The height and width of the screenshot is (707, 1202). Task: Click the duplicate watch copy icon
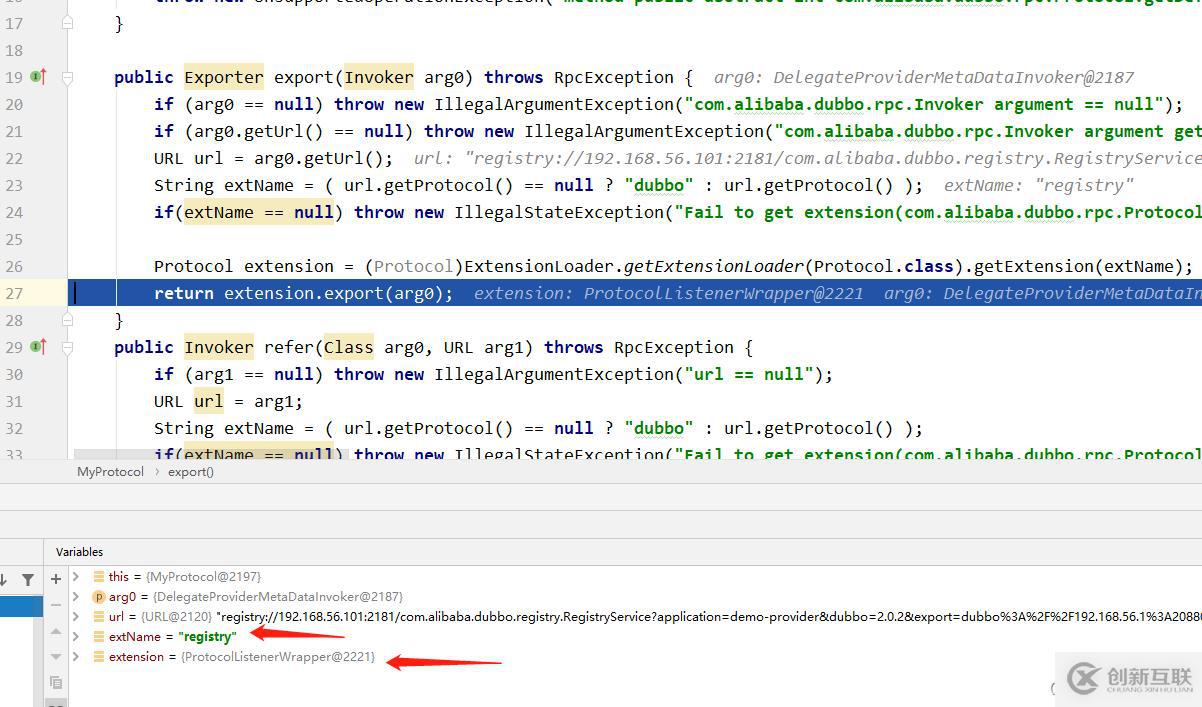click(x=56, y=682)
